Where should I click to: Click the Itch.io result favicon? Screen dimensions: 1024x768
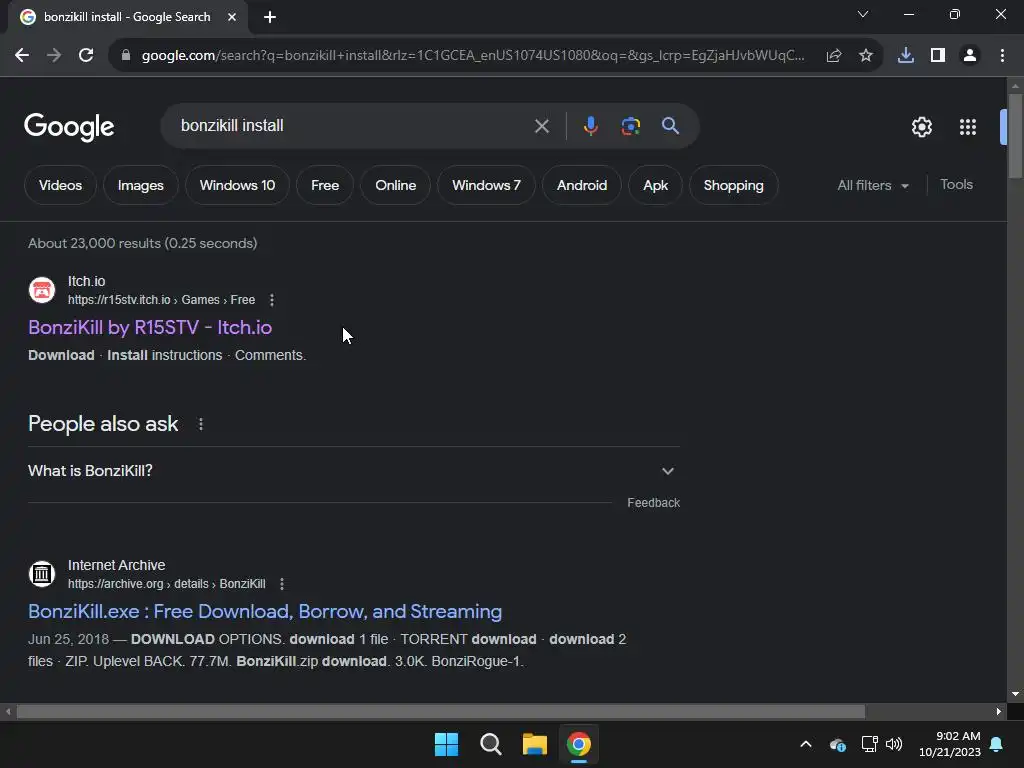(x=42, y=290)
